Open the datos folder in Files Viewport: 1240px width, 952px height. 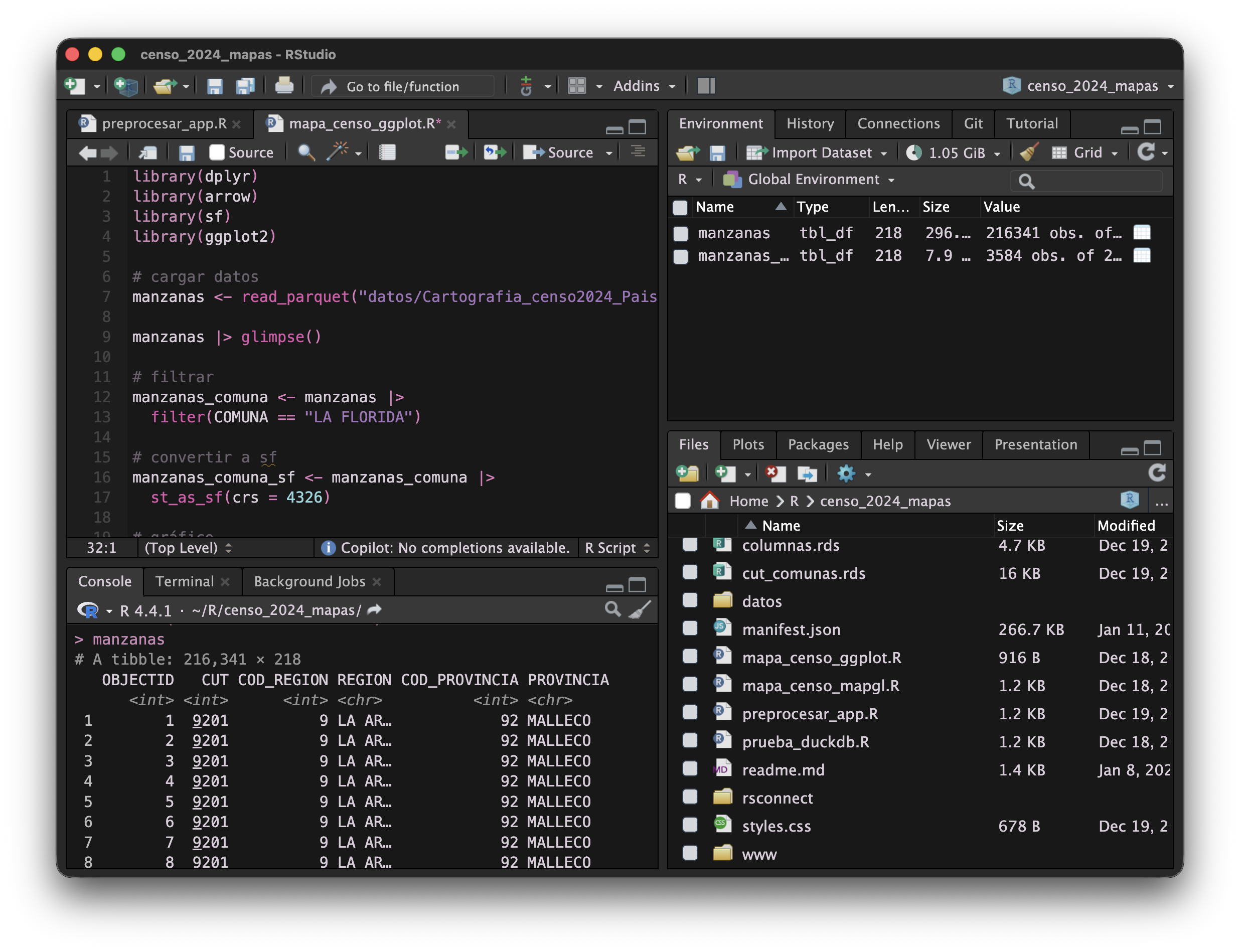click(761, 601)
